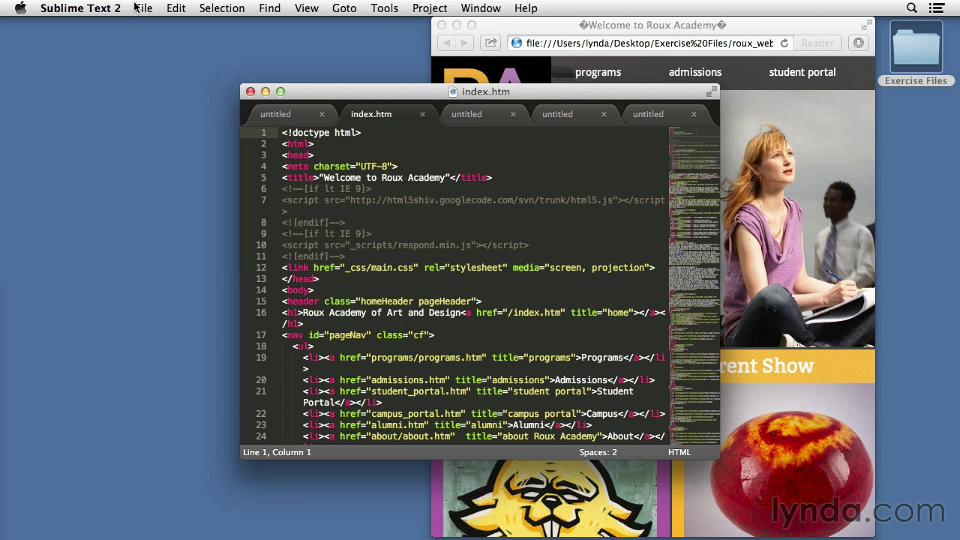
Task: Click the student portal link in Safari
Action: [802, 72]
